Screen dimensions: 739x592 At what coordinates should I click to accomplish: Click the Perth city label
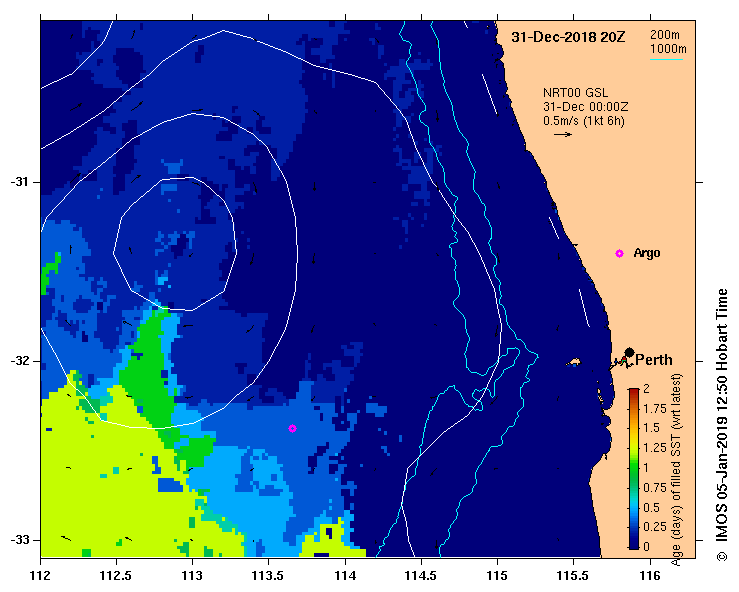click(654, 360)
